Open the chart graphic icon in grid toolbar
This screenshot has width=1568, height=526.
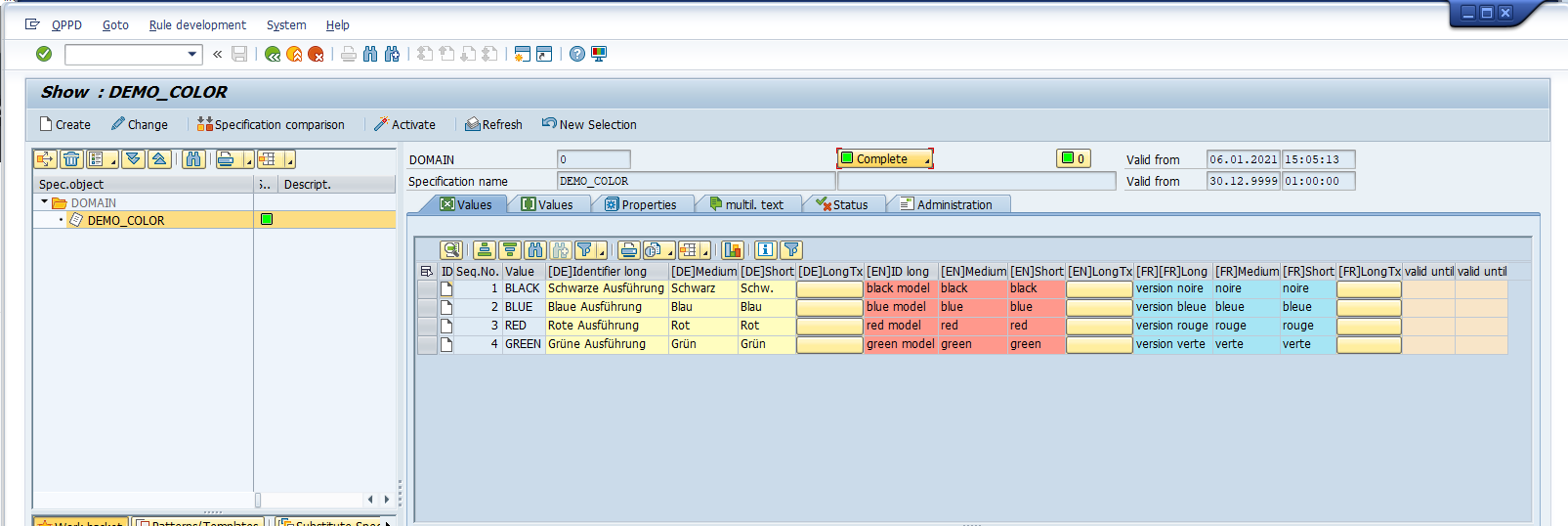click(733, 250)
